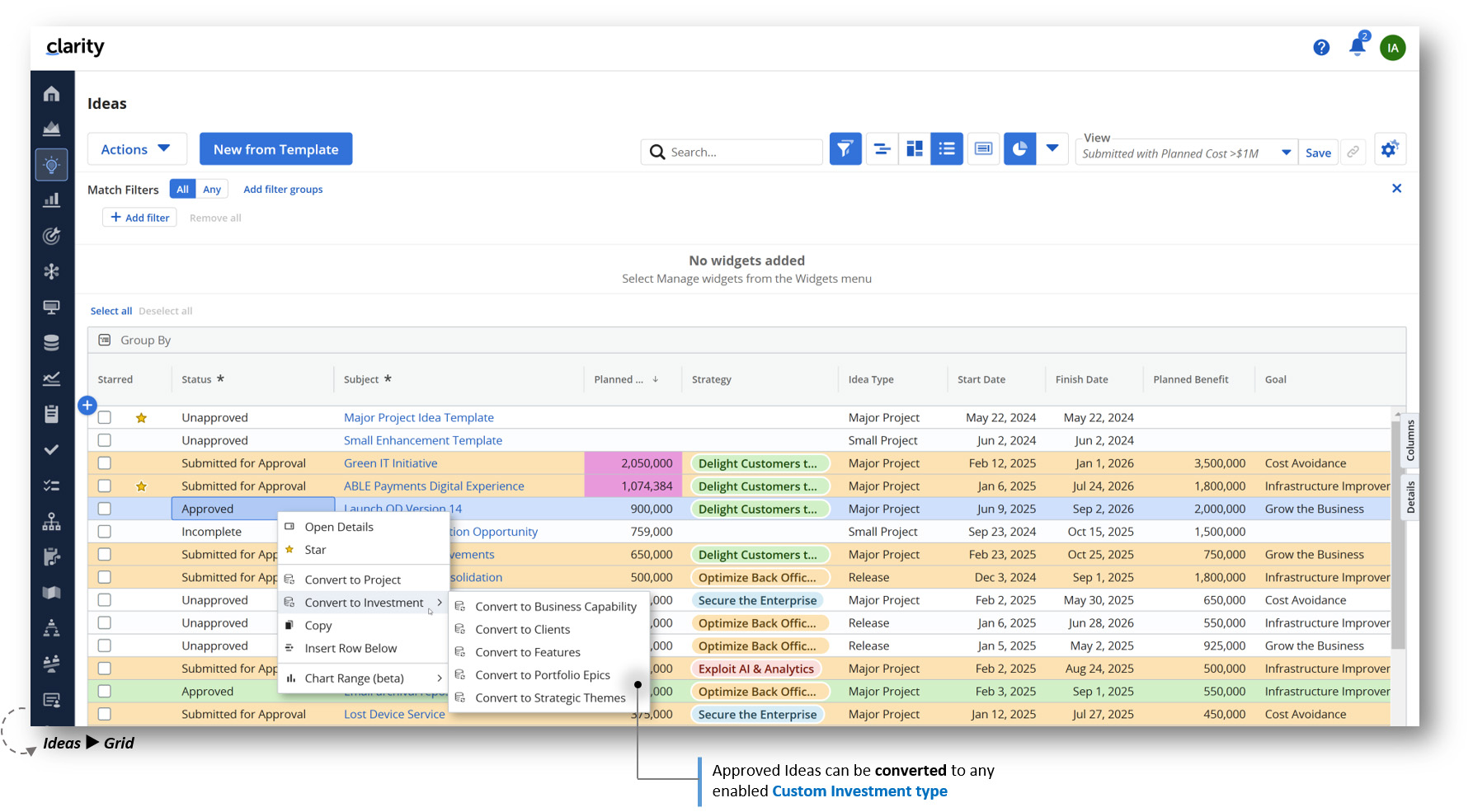1473x812 pixels.
Task: Open the widgets pie chart icon
Action: tap(1019, 149)
